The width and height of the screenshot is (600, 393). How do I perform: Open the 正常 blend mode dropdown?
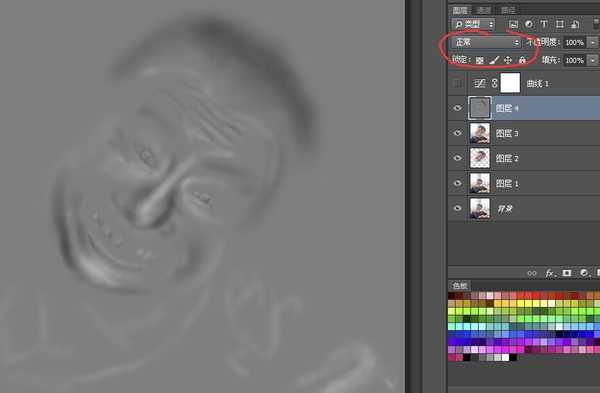[x=486, y=42]
